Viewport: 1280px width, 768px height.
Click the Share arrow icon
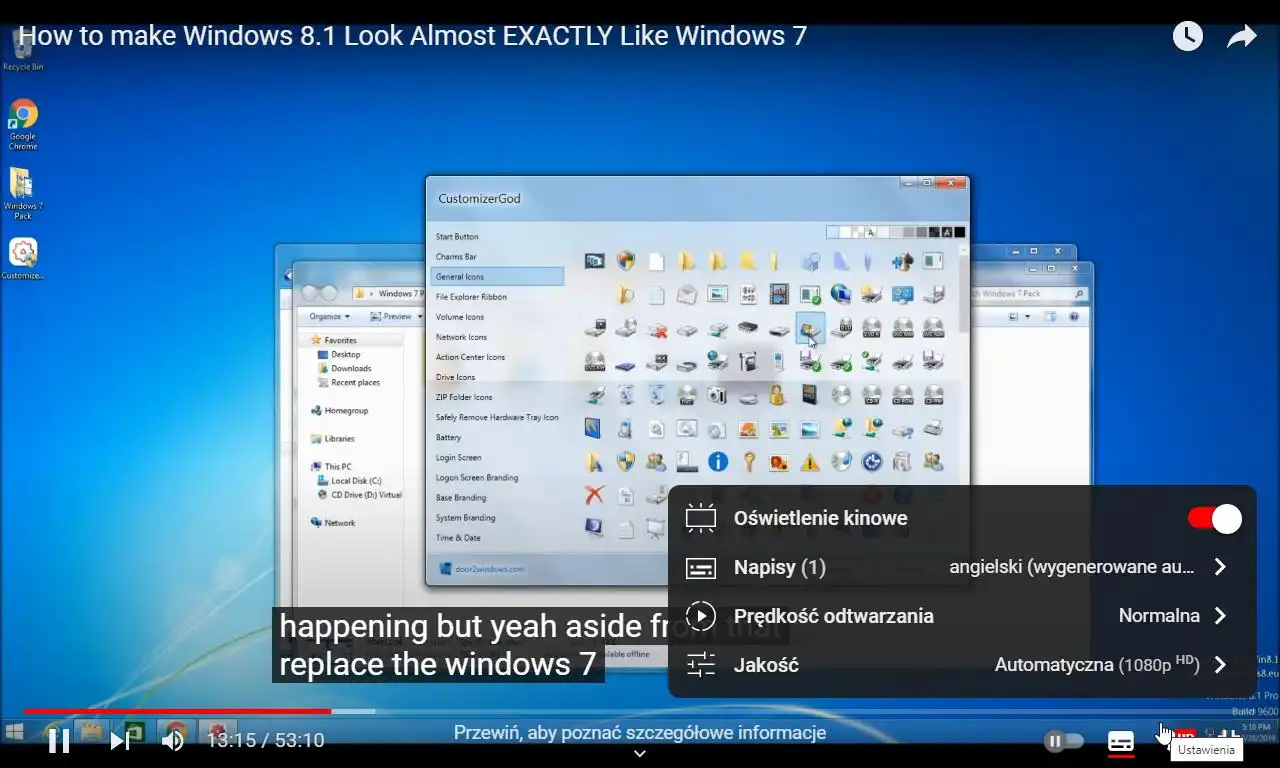click(x=1241, y=37)
